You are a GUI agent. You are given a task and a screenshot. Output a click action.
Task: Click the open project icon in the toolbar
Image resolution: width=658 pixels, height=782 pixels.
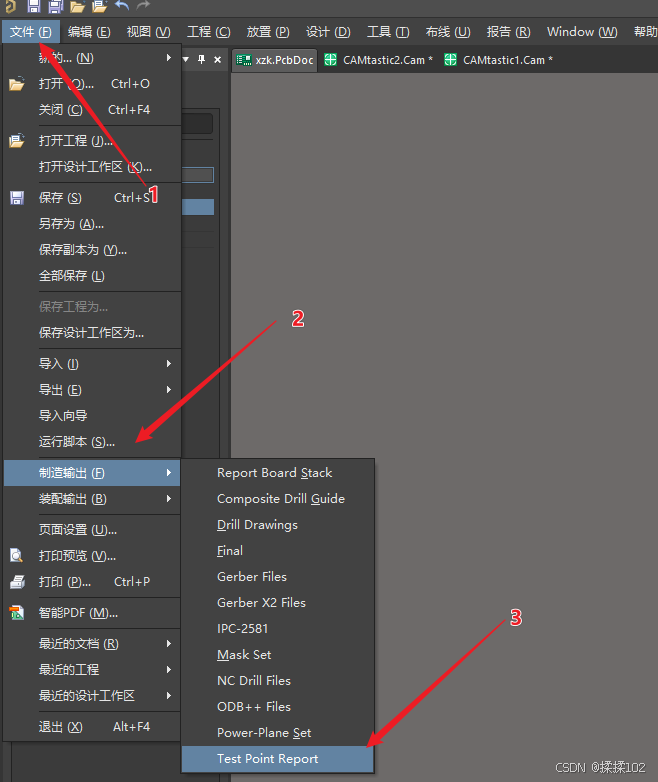pos(99,6)
